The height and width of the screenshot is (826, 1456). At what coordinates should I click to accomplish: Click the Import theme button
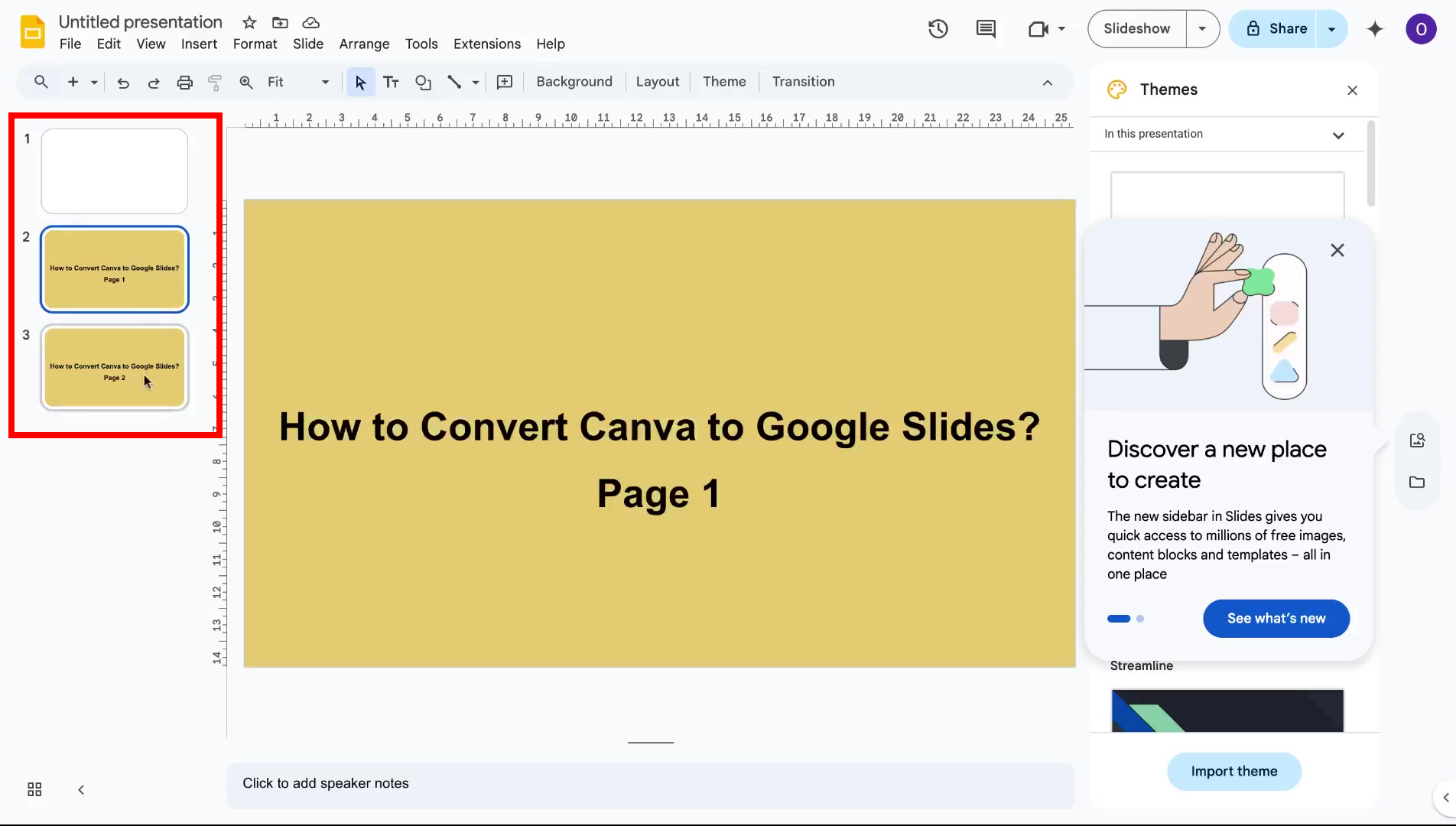(1233, 771)
